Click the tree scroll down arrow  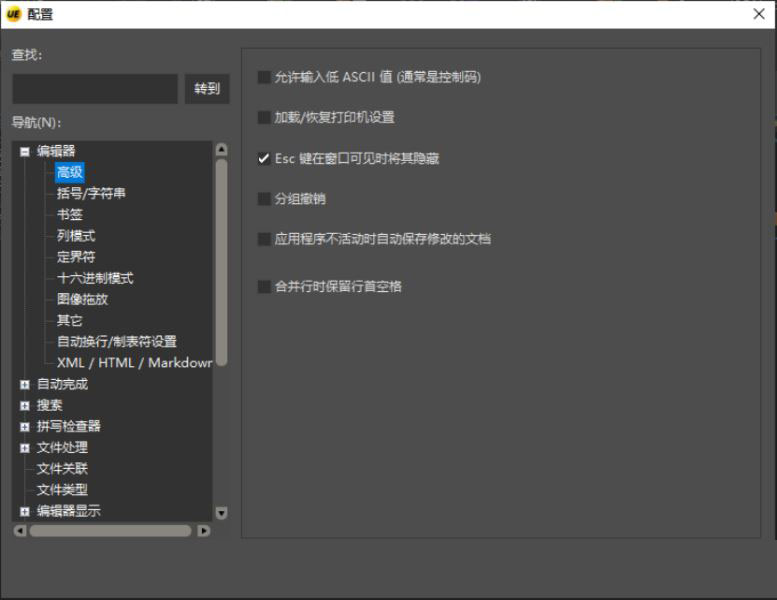click(x=222, y=513)
